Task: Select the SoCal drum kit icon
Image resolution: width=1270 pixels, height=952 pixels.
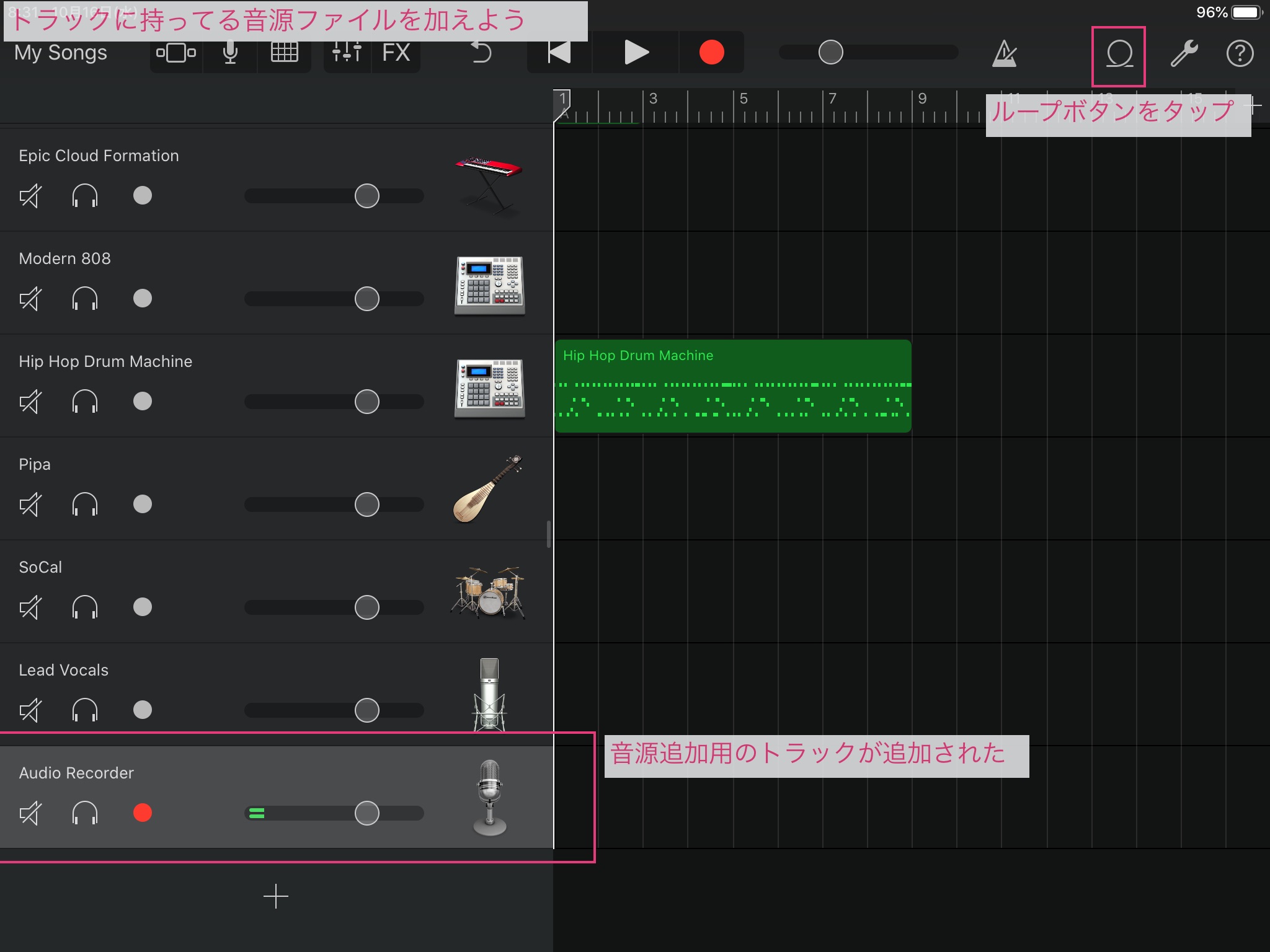Action: point(488,593)
